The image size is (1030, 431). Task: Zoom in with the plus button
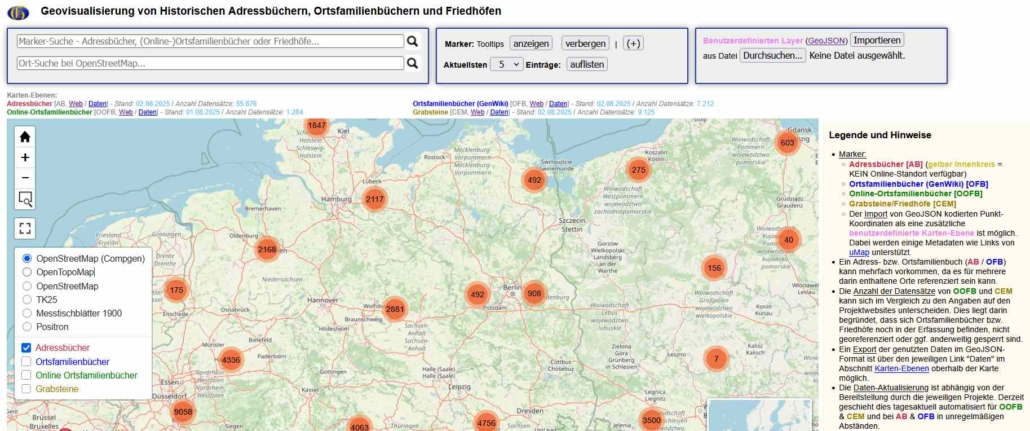pos(25,158)
